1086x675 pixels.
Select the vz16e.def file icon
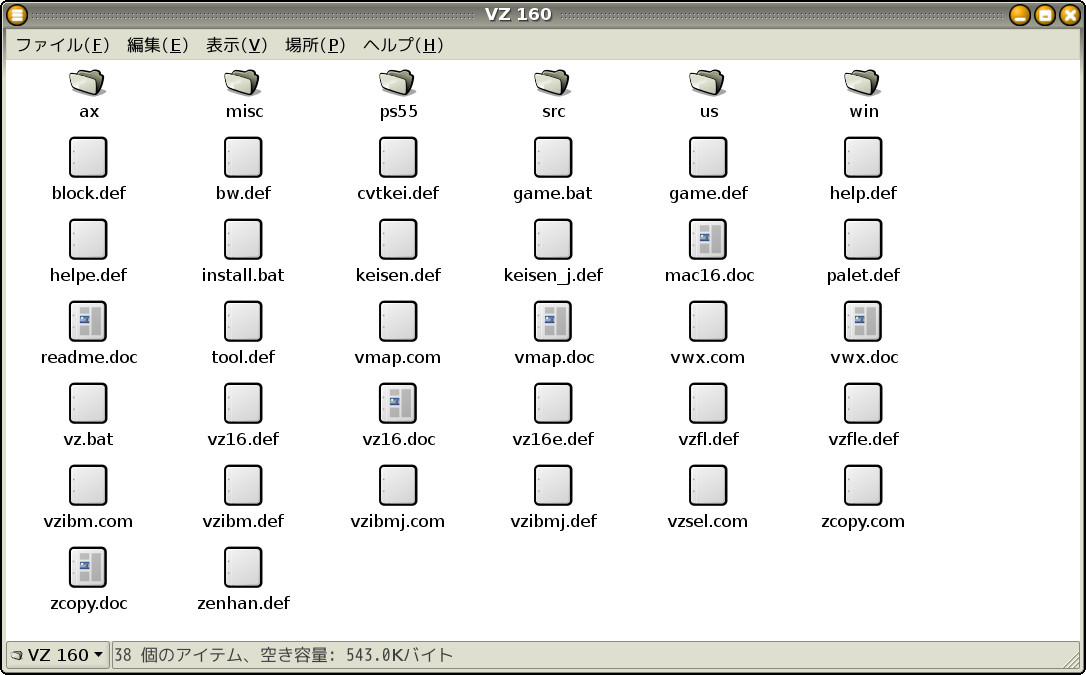[x=553, y=403]
